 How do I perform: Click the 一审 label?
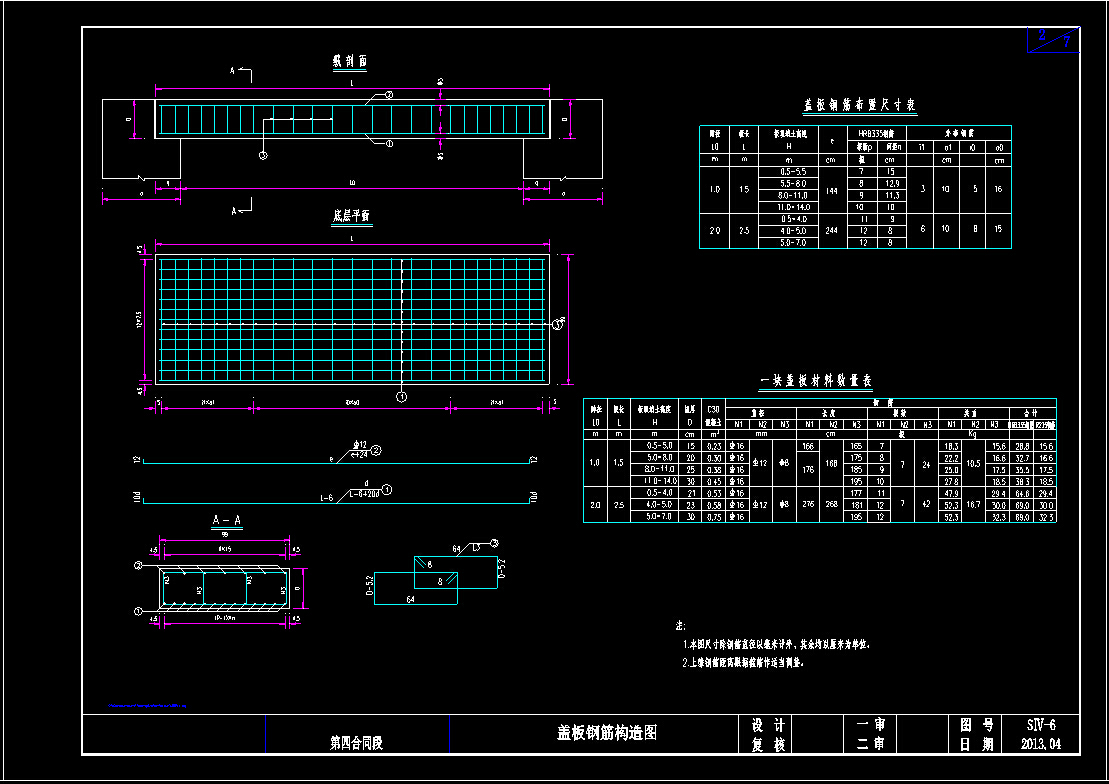click(871, 725)
